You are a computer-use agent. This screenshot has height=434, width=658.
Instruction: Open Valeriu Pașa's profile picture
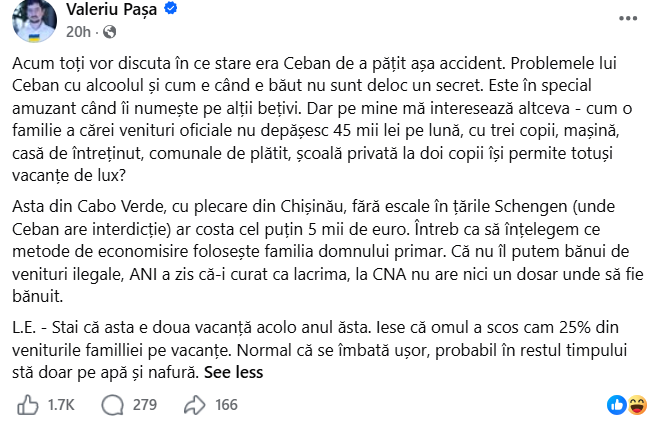34,20
